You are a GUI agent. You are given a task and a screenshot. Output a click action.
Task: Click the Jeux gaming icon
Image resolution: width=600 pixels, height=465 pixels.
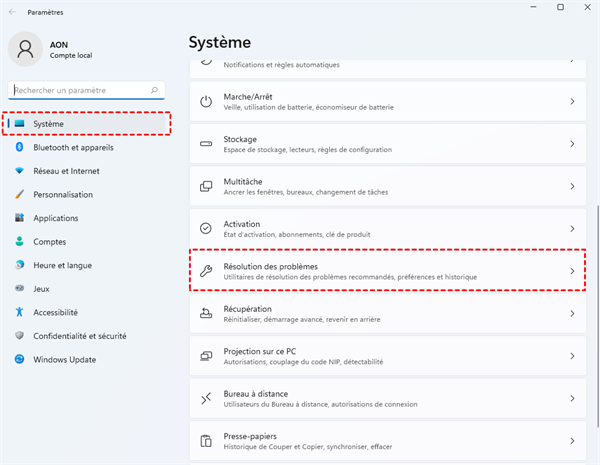pos(19,288)
